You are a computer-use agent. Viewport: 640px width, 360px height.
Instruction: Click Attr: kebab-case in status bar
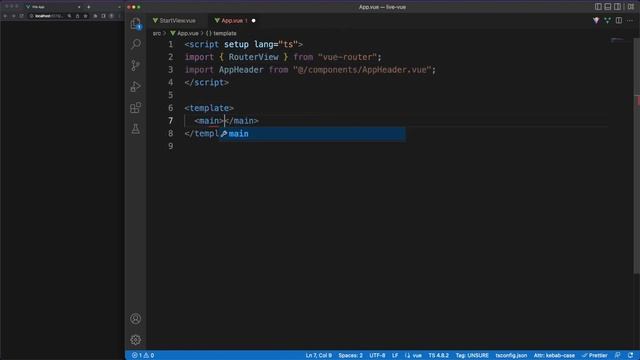tap(554, 356)
